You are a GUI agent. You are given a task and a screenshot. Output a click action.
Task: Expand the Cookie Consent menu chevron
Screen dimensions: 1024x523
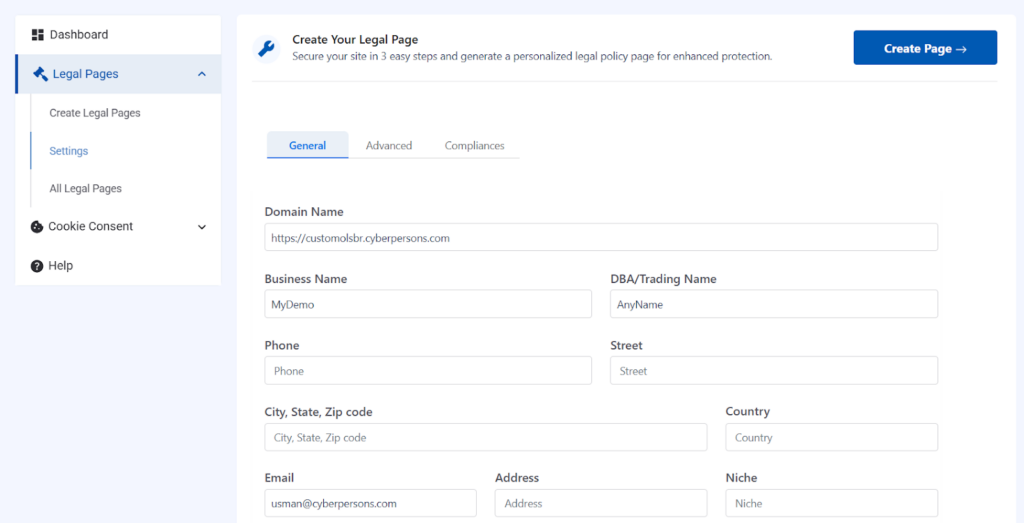[x=202, y=227]
